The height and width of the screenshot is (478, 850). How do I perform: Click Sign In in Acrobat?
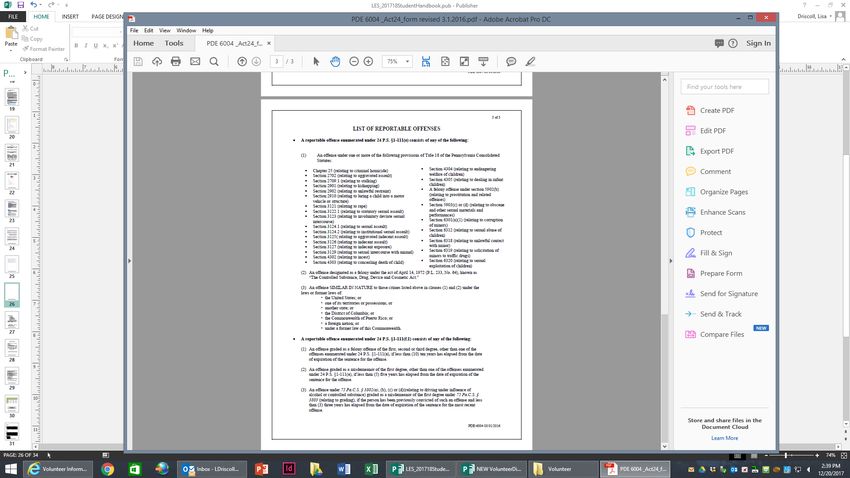(758, 43)
